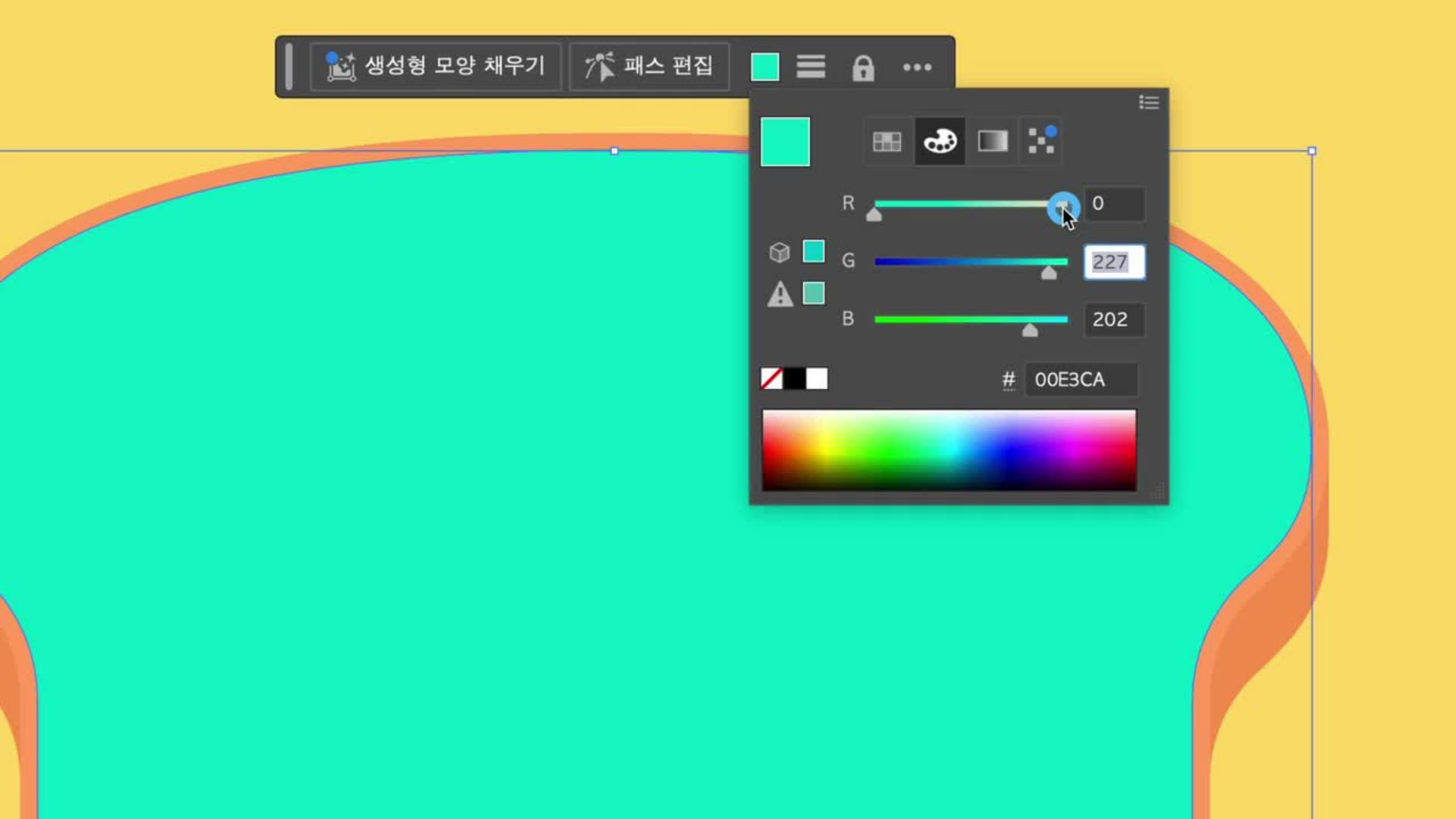1456x819 pixels.
Task: Click the out-of-gamut warning triangle icon
Action: (x=780, y=294)
